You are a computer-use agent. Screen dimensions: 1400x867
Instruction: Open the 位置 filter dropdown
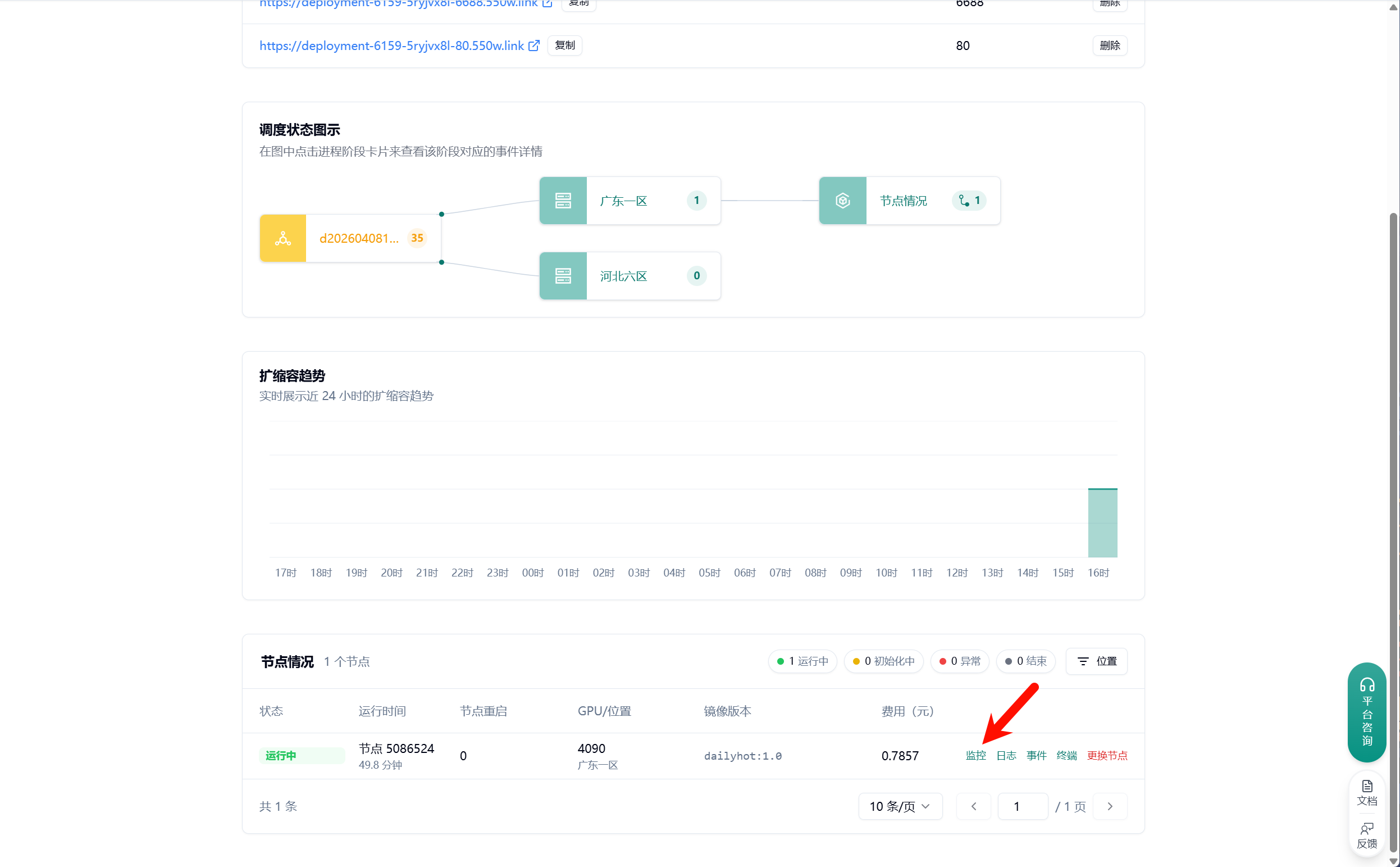pos(1096,661)
